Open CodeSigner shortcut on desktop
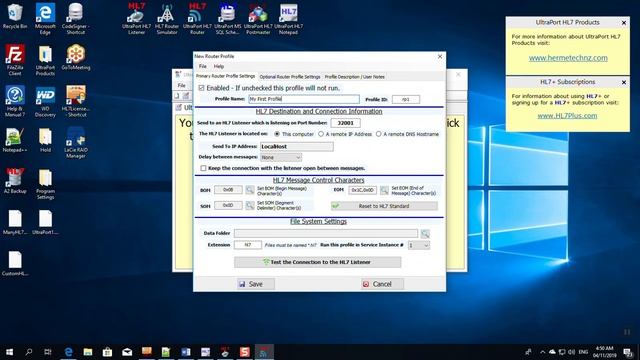This screenshot has width=640, height=360. pyautogui.click(x=76, y=18)
